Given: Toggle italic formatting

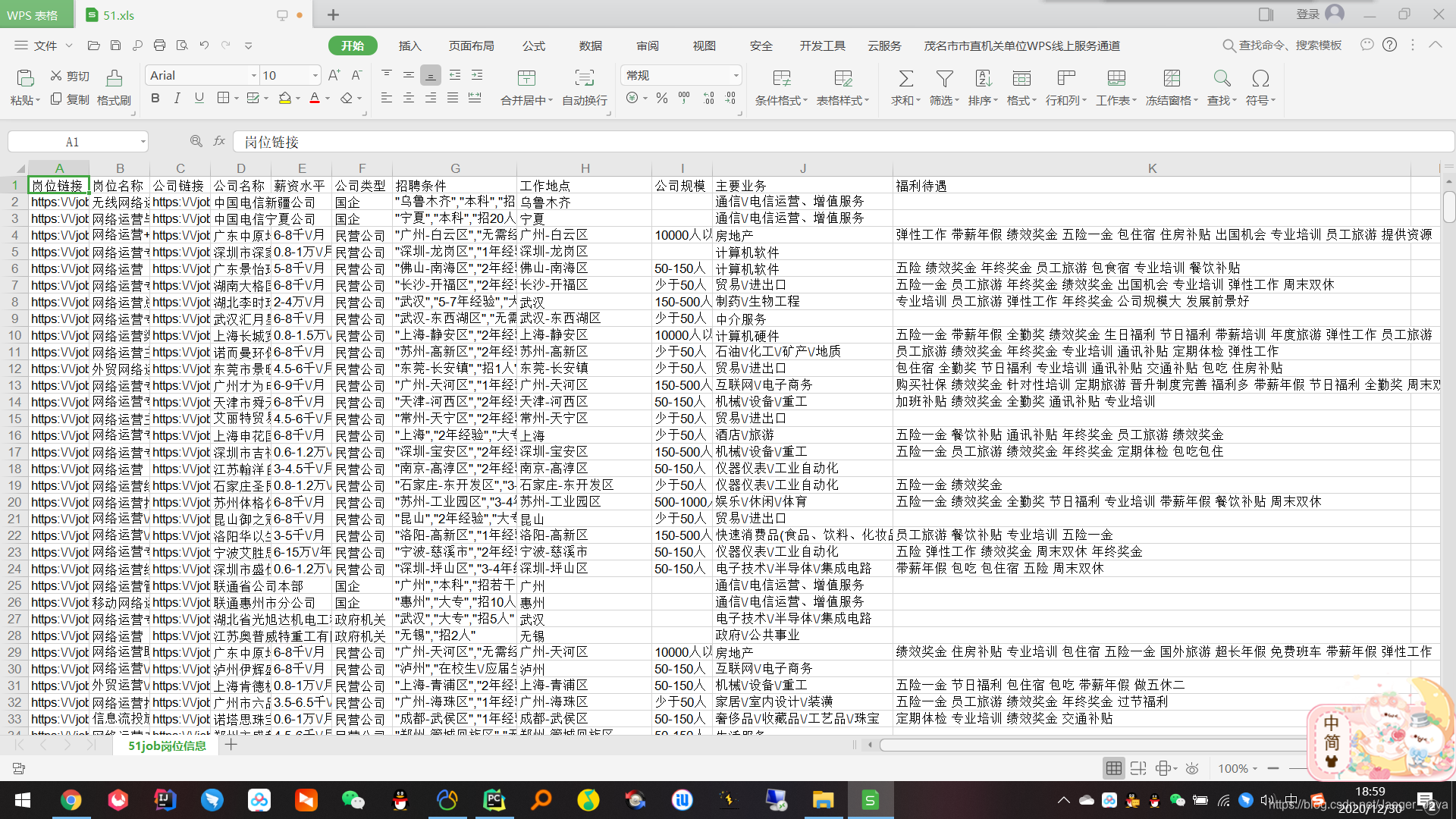Looking at the screenshot, I should (x=177, y=99).
